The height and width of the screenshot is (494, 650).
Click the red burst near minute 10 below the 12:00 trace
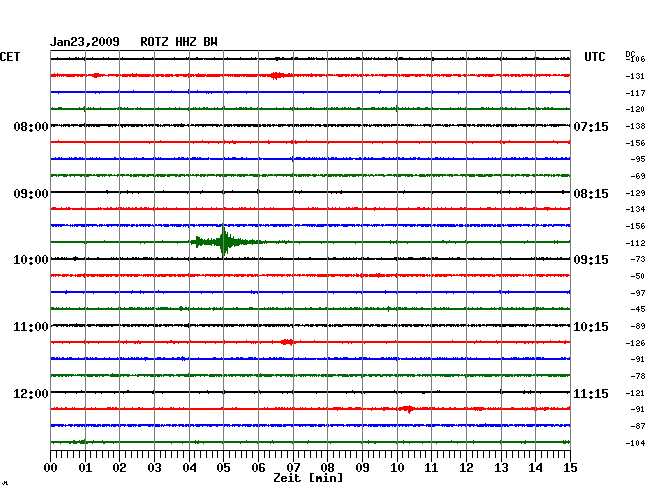407,409
